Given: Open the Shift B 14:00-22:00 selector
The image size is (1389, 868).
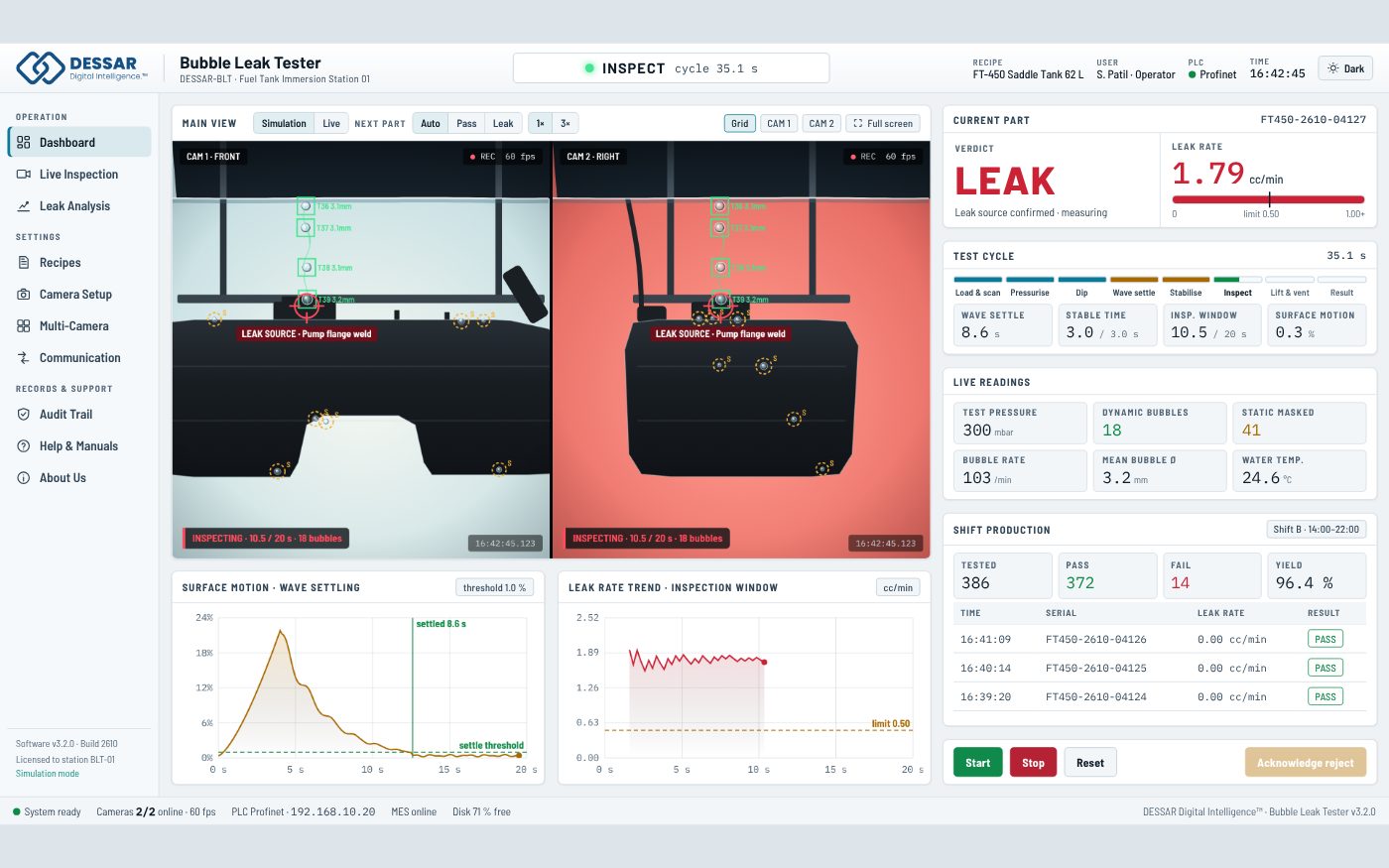Looking at the screenshot, I should [x=1317, y=529].
